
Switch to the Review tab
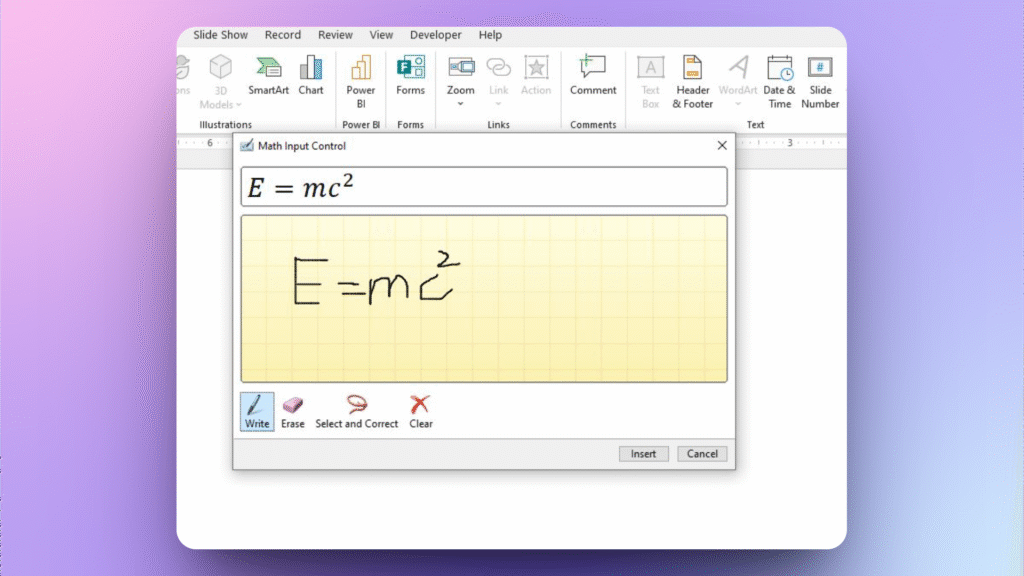(x=335, y=34)
